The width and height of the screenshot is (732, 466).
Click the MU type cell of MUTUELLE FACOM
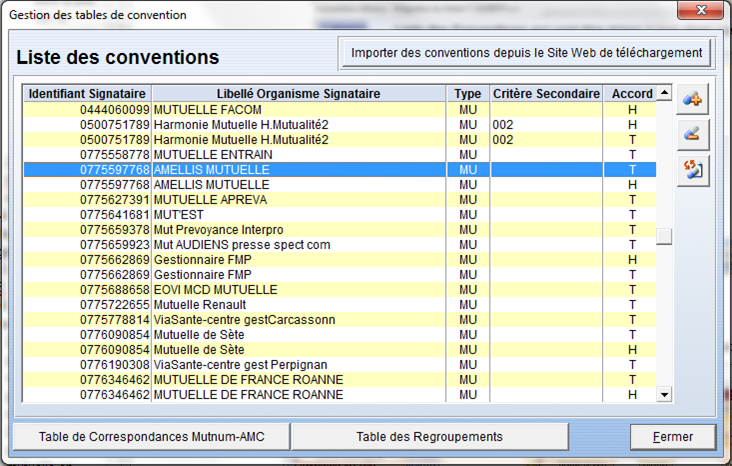point(468,110)
